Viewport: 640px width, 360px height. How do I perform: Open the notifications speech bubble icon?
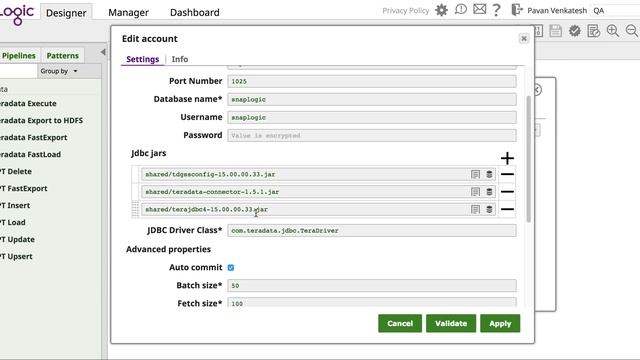pyautogui.click(x=461, y=9)
